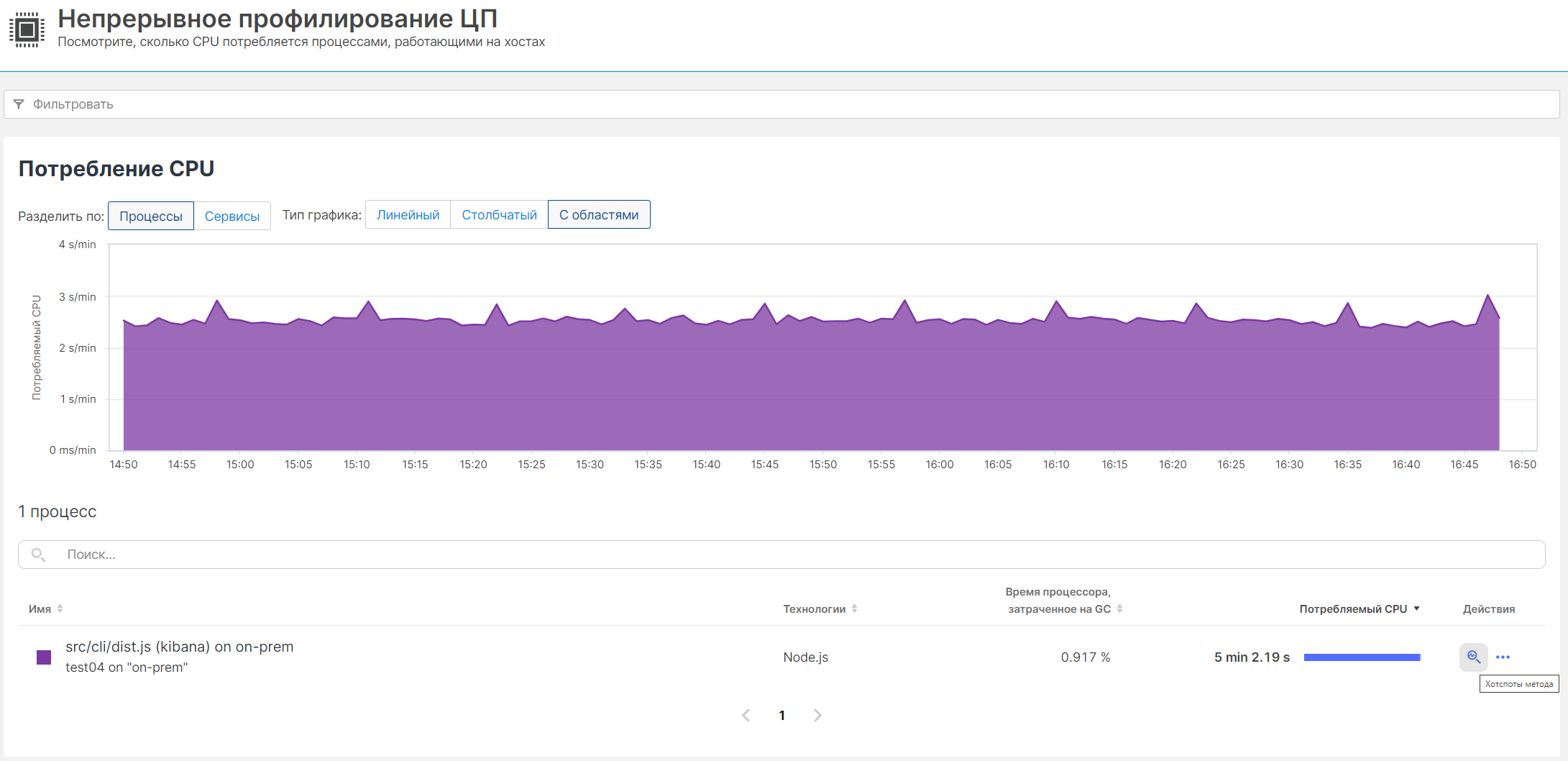Image resolution: width=1568 pixels, height=761 pixels.
Task: Sort by Технологии column arrows
Action: (854, 609)
